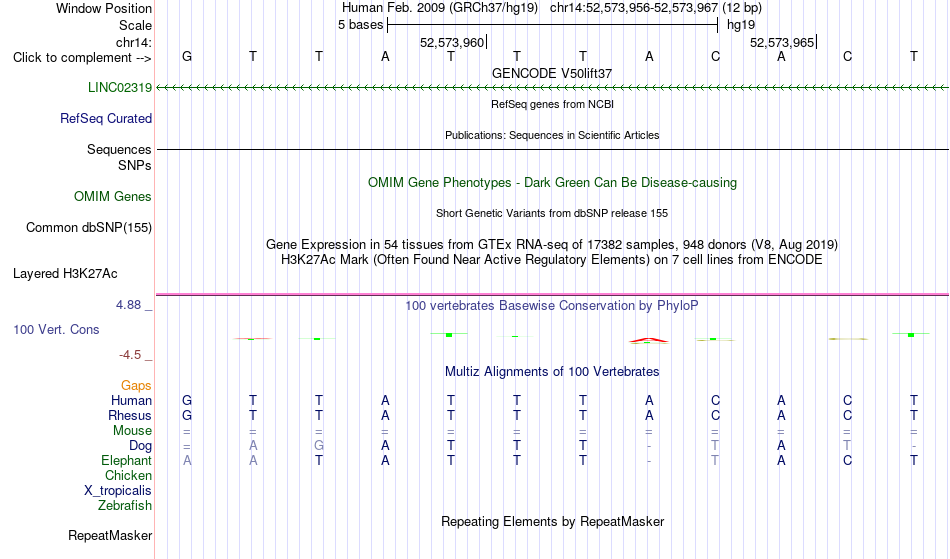This screenshot has width=950, height=559.
Task: Click the GENCODE V50lift37 track title
Action: point(552,73)
